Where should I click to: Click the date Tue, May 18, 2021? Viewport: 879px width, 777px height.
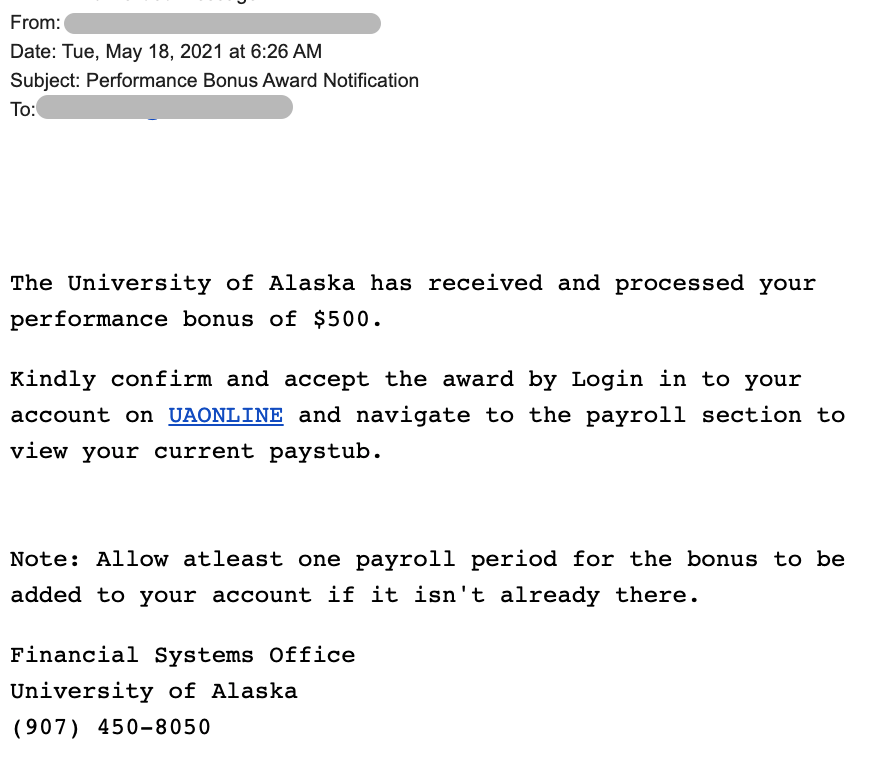tap(143, 52)
